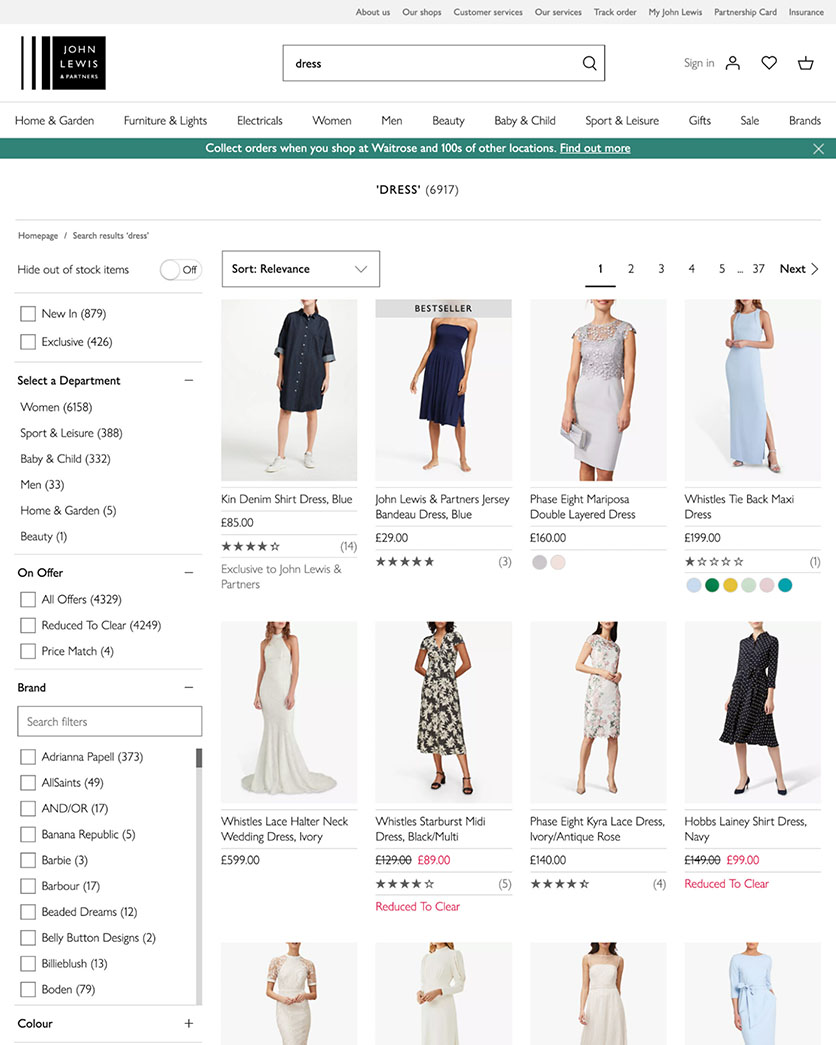Click the wishlist heart icon
This screenshot has width=836, height=1045.
768,62
